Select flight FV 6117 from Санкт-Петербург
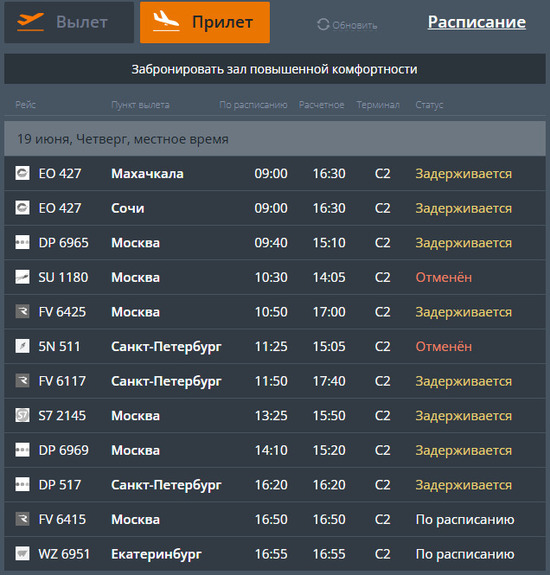 click(x=275, y=381)
